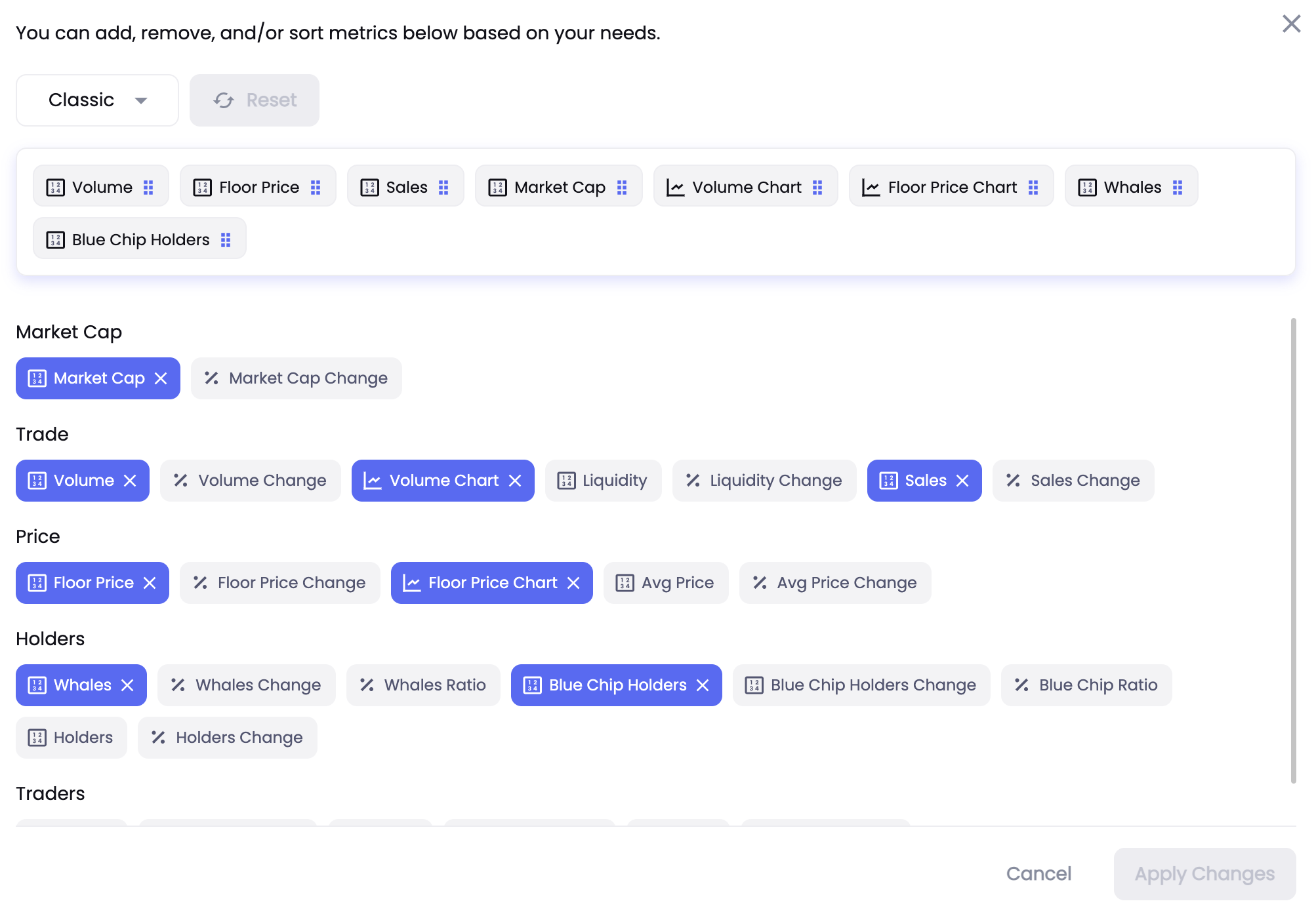Remove Whales metric with X icon
Screen dimensions: 1316x918
point(127,685)
